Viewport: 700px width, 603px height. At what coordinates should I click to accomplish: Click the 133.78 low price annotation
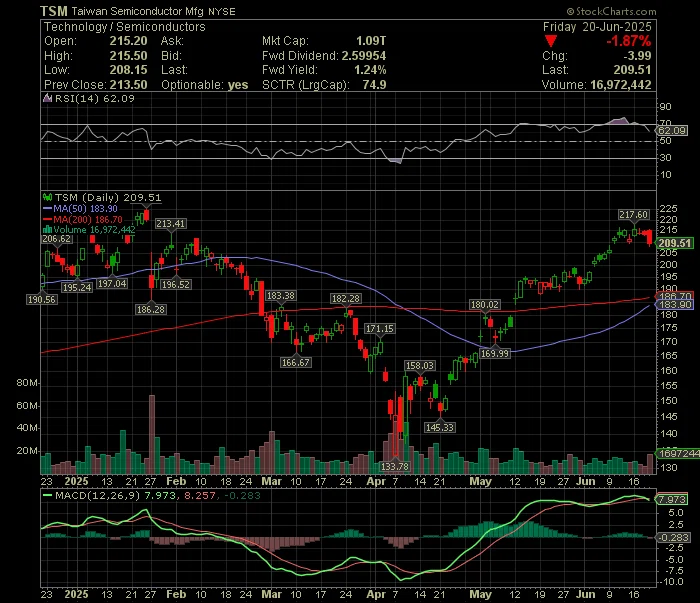coord(395,466)
